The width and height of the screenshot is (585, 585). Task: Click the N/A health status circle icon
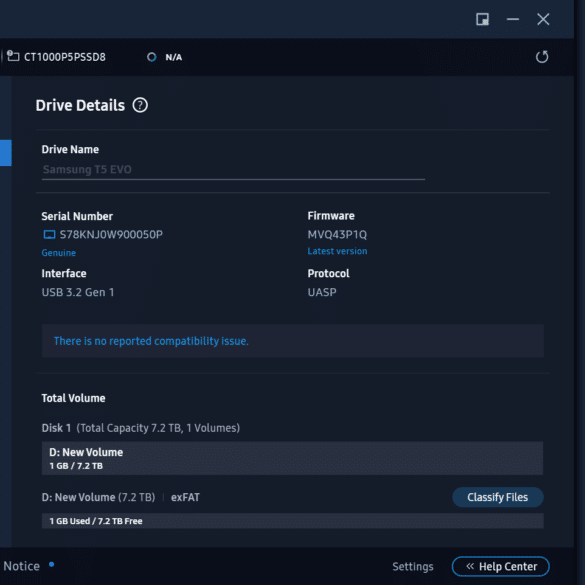click(x=151, y=57)
